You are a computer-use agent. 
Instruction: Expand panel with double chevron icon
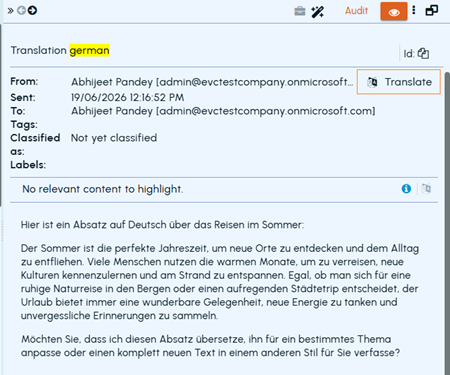point(10,11)
